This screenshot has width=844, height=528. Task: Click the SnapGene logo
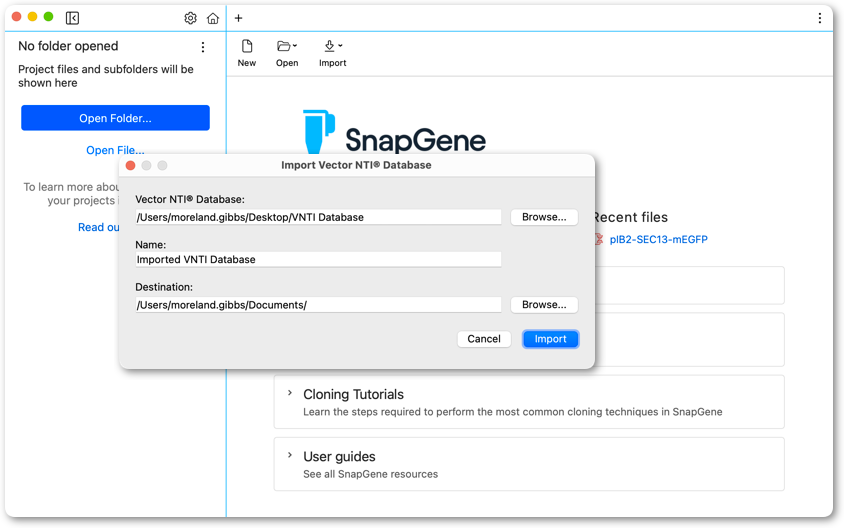(x=394, y=132)
